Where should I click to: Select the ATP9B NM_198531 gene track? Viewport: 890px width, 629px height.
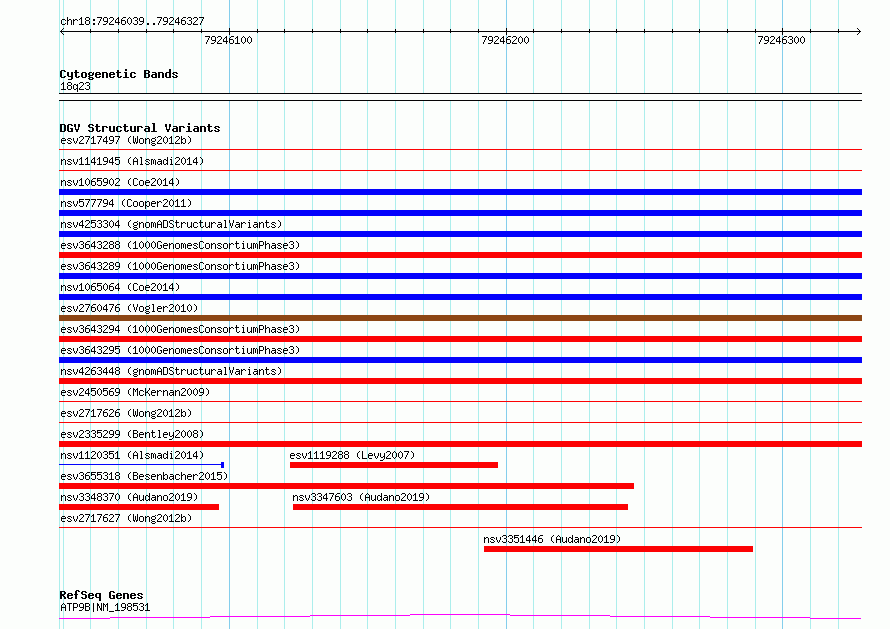click(x=460, y=616)
